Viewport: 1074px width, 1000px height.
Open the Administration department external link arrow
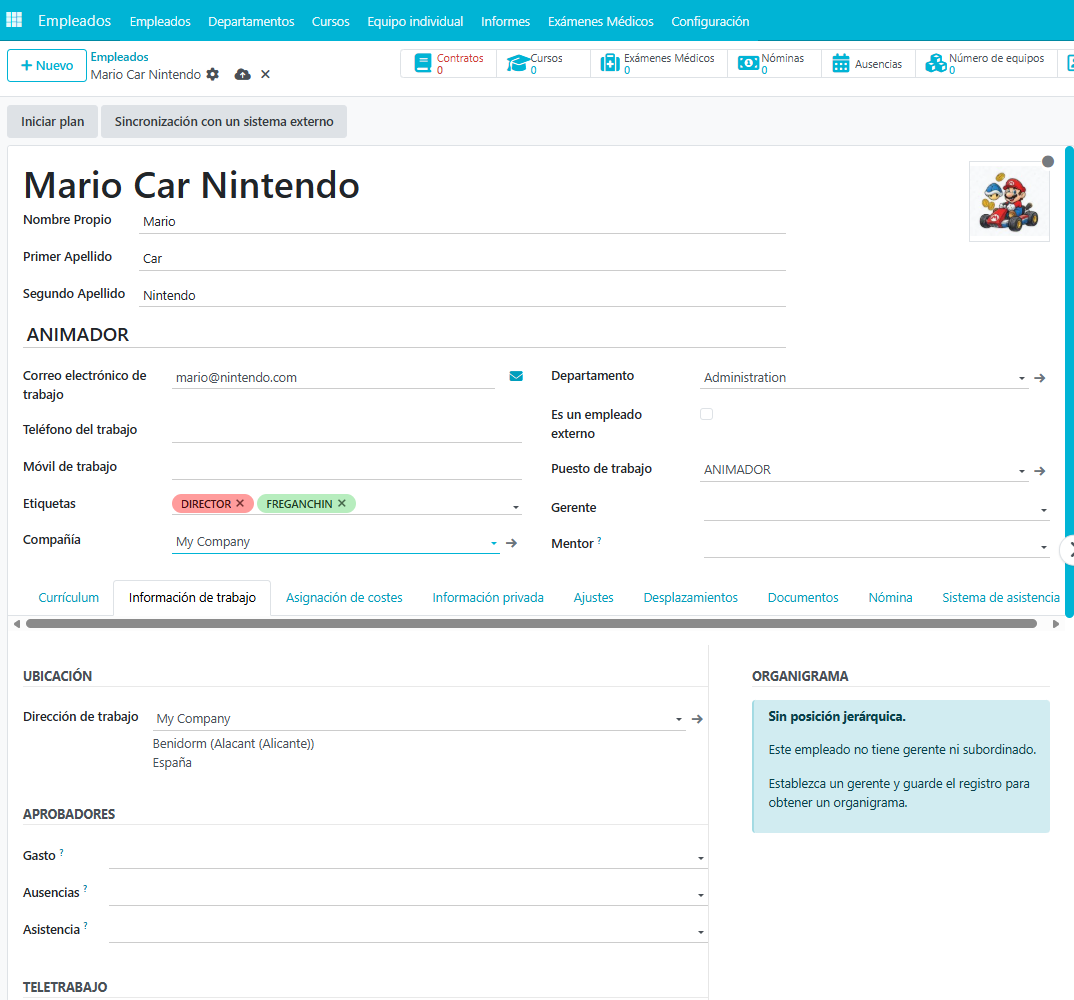point(1040,378)
